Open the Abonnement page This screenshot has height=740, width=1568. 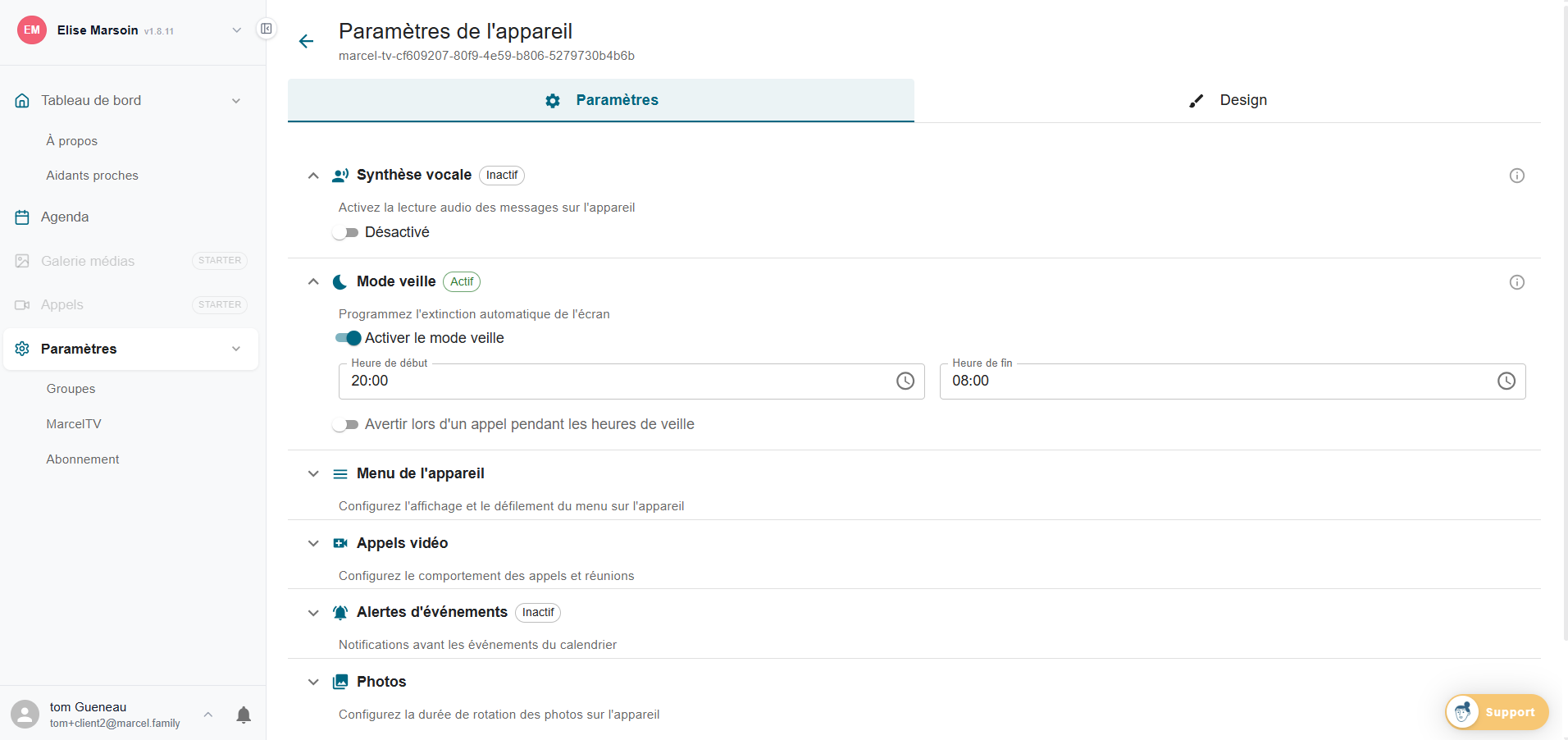(82, 459)
